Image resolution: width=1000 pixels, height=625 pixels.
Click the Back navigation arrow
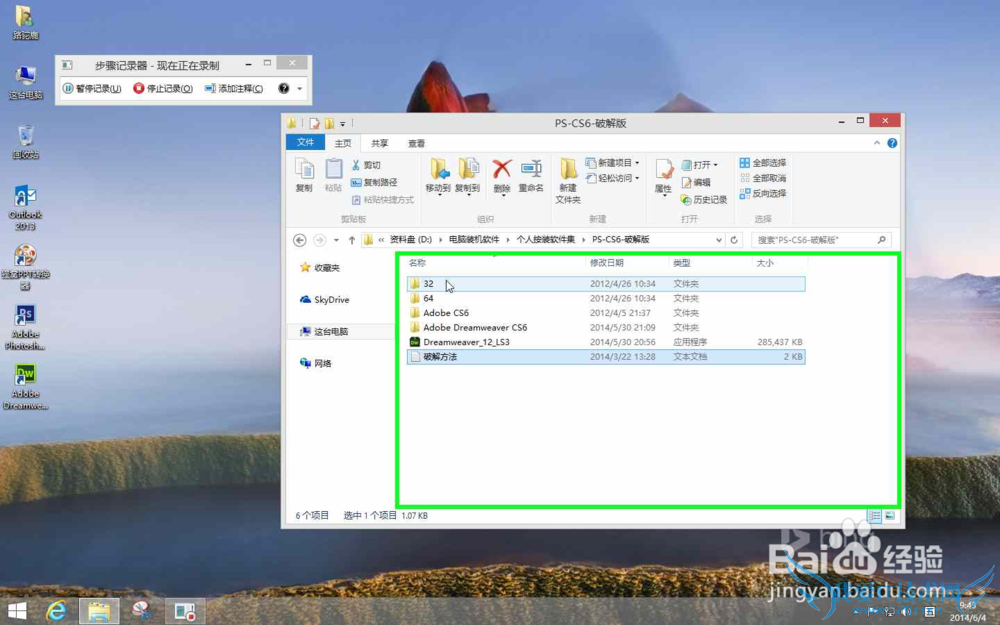pyautogui.click(x=299, y=240)
